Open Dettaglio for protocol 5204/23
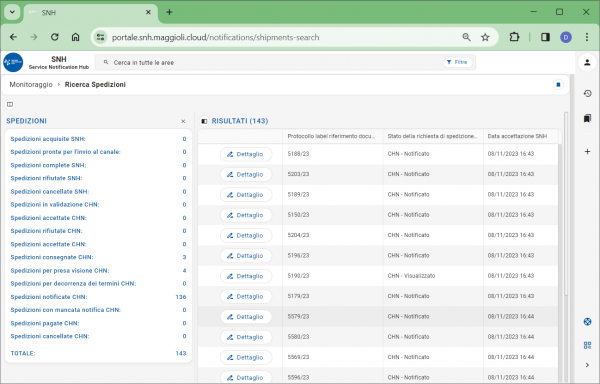Image resolution: width=600 pixels, height=384 pixels. [246, 235]
